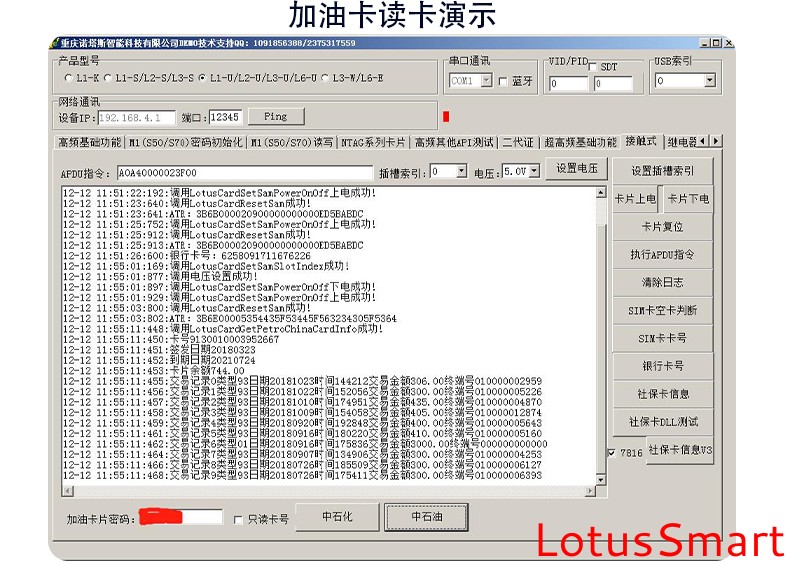The height and width of the screenshot is (565, 790).
Task: Click the 加油卡片密码 password field
Action: click(180, 517)
